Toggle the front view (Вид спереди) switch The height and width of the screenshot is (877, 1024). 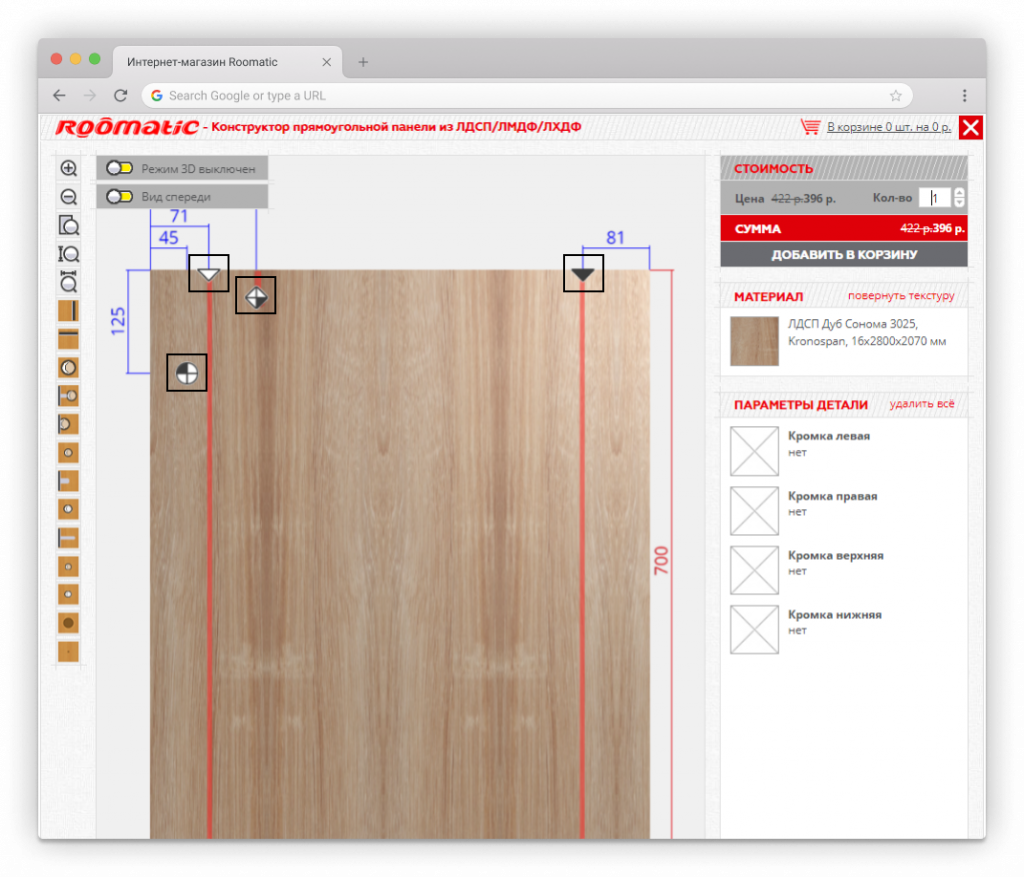pos(119,197)
